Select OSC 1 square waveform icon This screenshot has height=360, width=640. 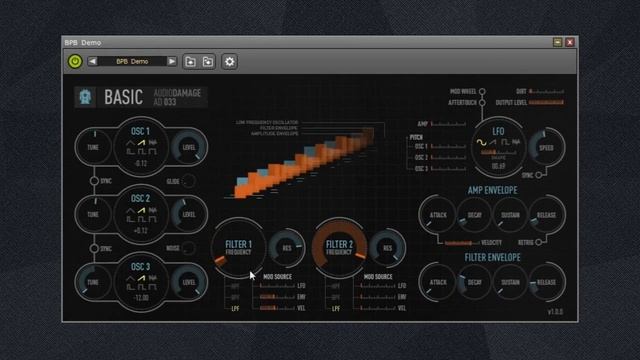(141, 152)
